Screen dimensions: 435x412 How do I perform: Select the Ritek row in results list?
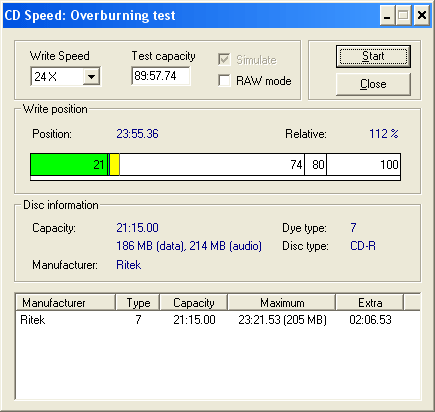pyautogui.click(x=218, y=320)
